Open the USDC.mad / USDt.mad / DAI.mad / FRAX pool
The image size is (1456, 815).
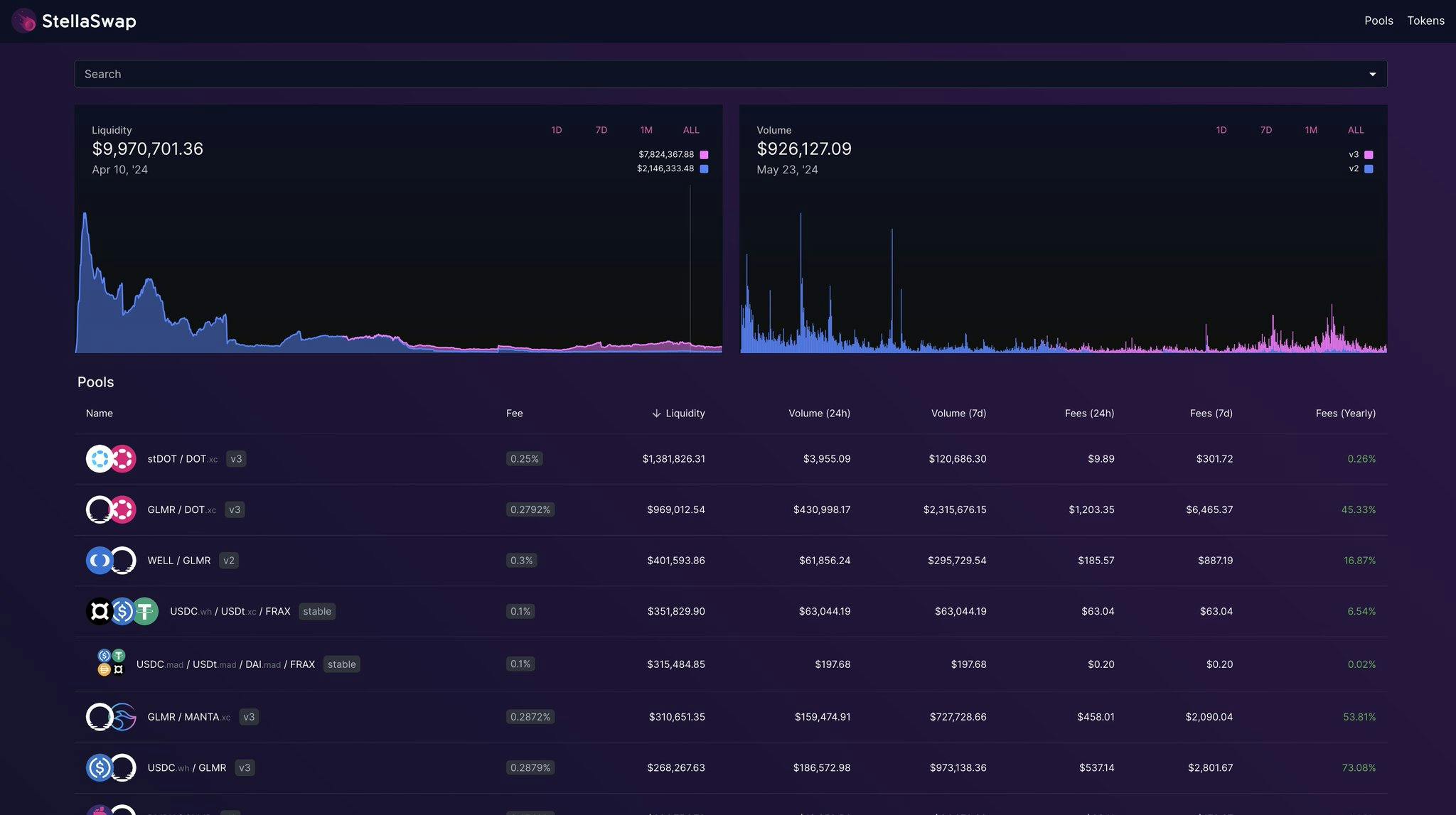click(x=225, y=664)
